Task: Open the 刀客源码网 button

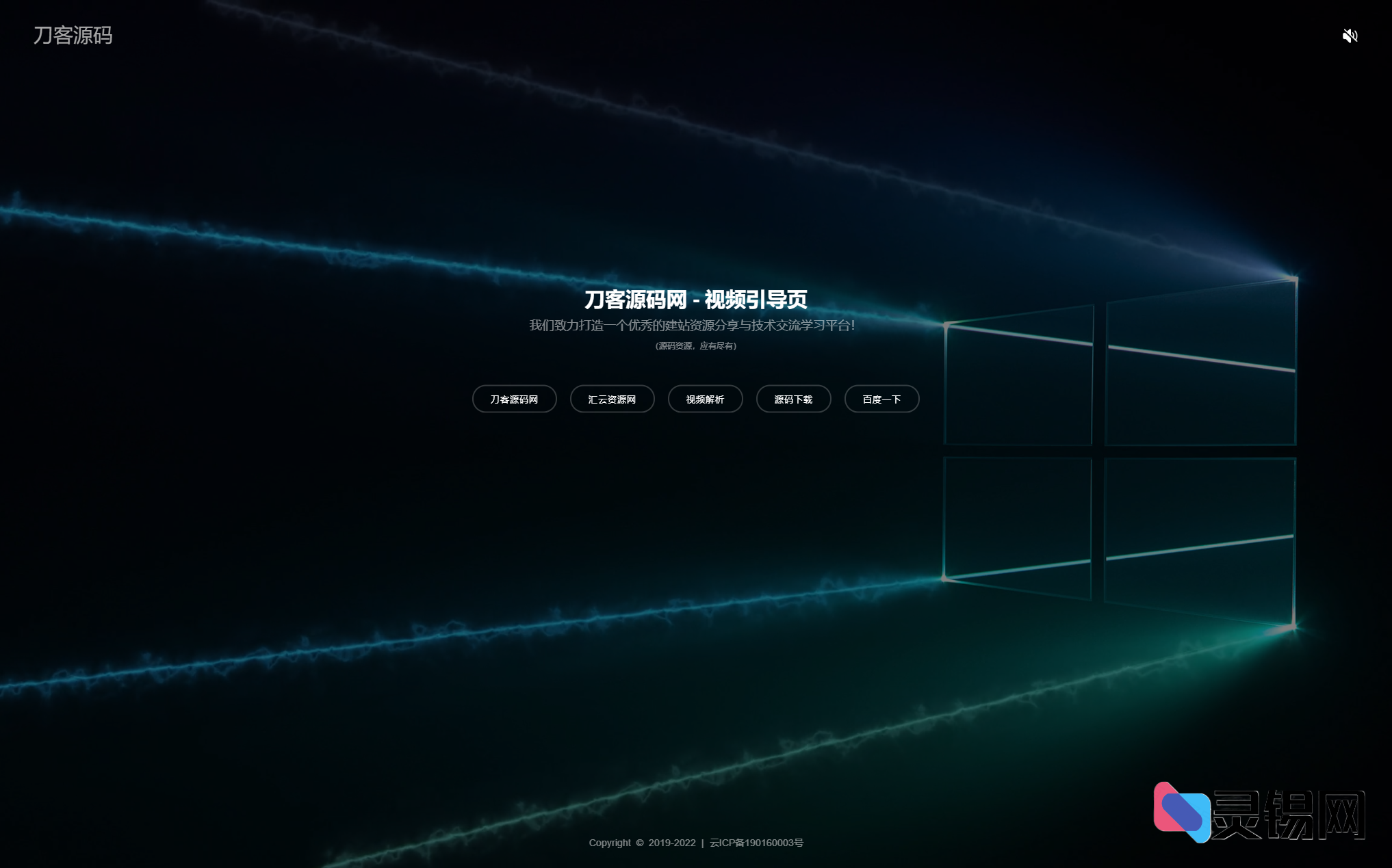Action: click(514, 399)
